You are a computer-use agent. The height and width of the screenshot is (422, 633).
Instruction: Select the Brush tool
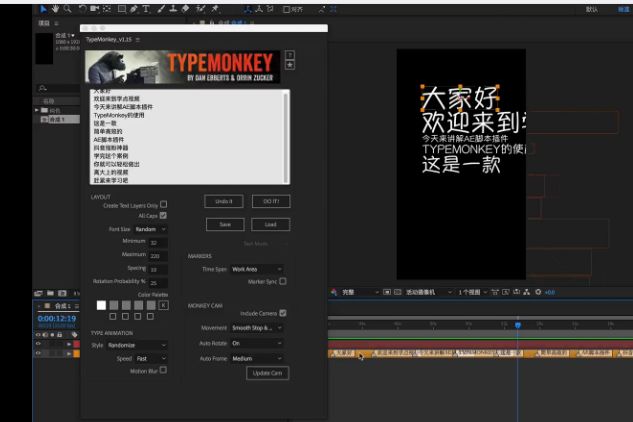[161, 8]
